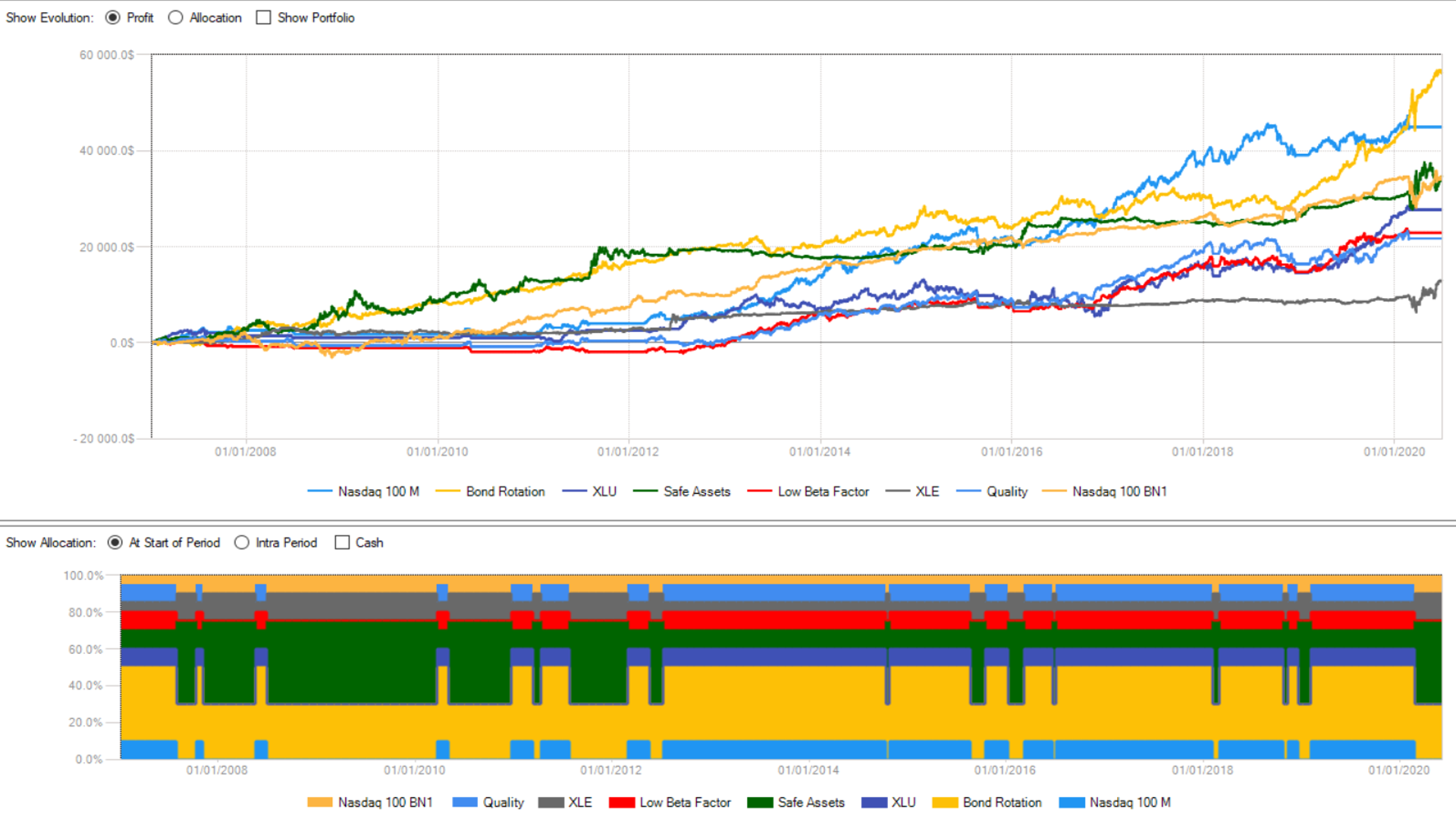Image resolution: width=1456 pixels, height=819 pixels.
Task: Click 01/01/2010 date on allocation chart axis
Action: click(414, 770)
